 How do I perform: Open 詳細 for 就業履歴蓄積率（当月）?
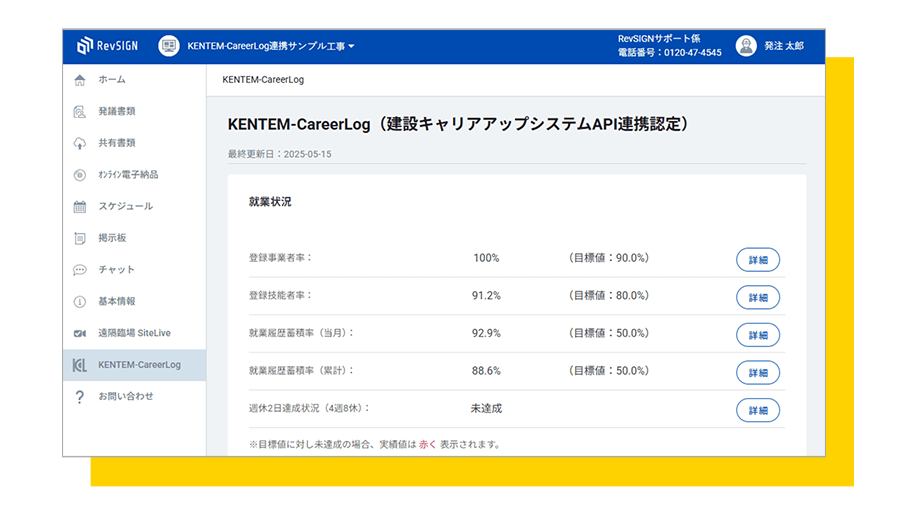757,335
